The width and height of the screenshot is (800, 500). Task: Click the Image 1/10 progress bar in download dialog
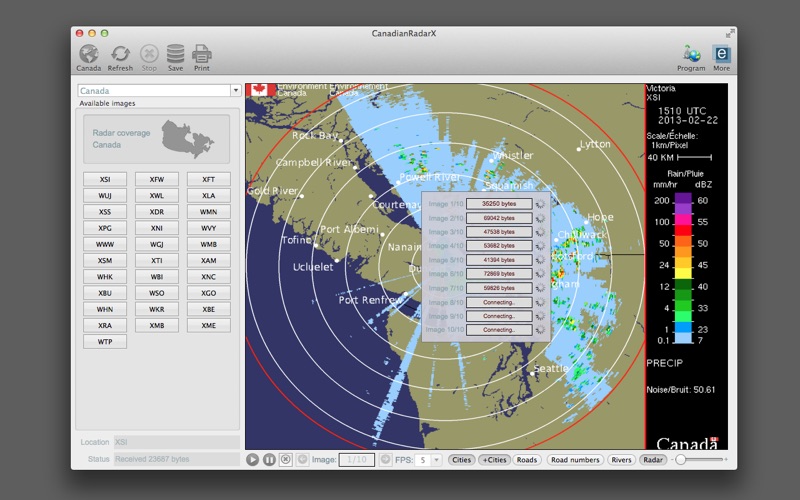499,204
